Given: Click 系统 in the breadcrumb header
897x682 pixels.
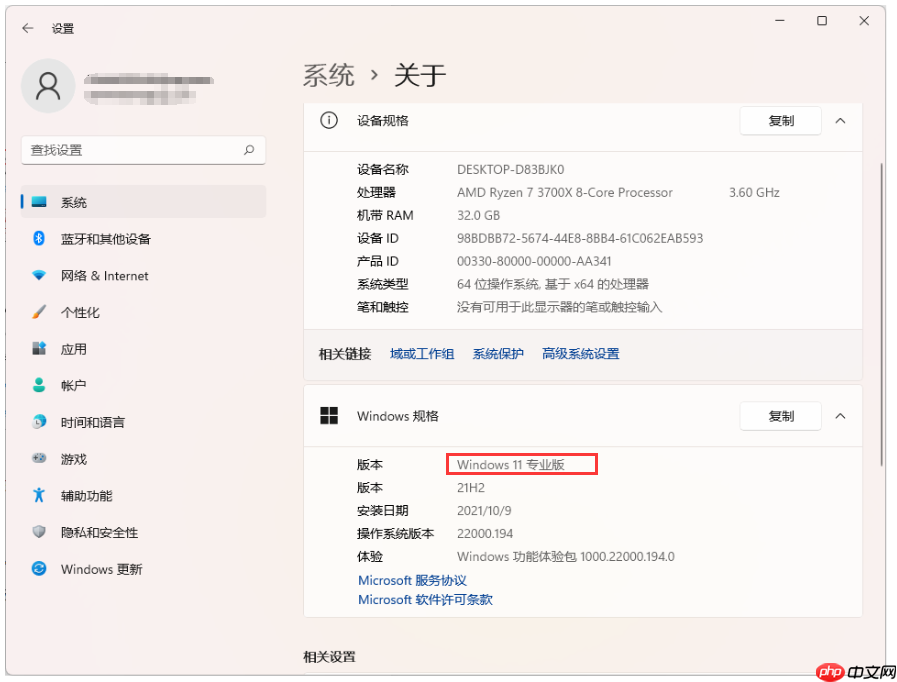Looking at the screenshot, I should coord(330,74).
